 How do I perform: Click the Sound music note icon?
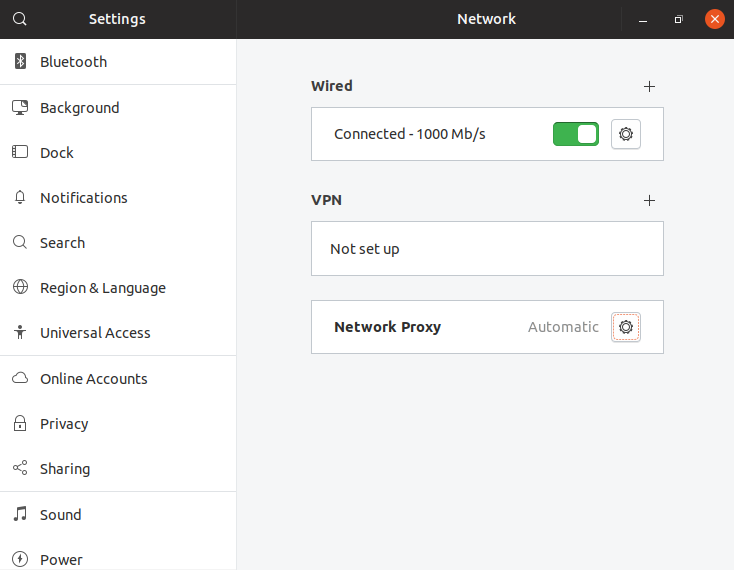(x=20, y=513)
